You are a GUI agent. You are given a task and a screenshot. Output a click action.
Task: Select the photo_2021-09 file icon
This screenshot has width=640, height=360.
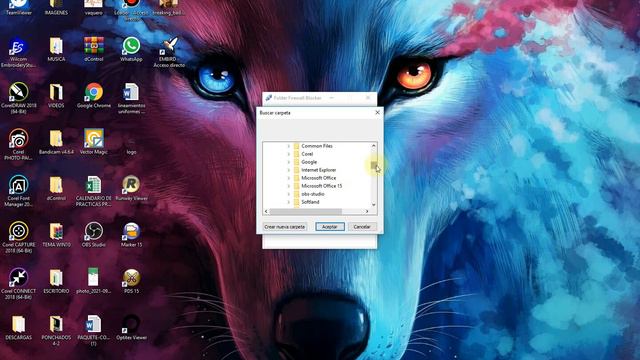pos(93,281)
